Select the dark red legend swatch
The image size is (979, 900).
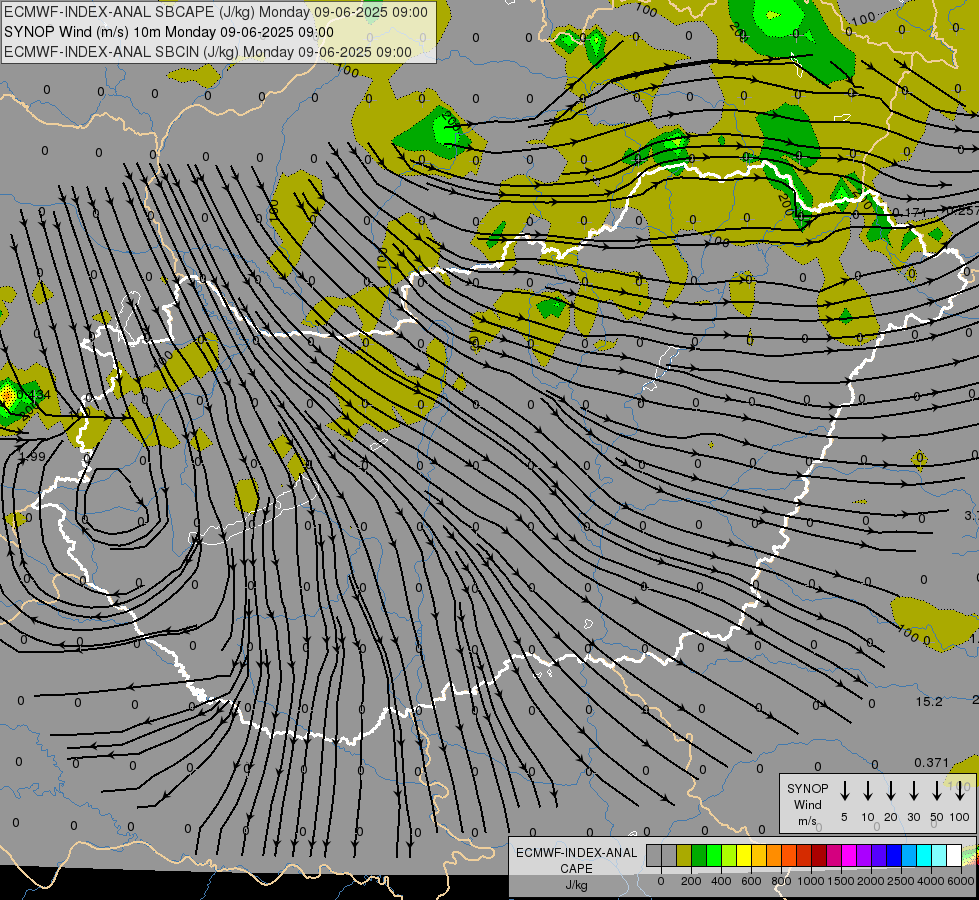[819, 855]
